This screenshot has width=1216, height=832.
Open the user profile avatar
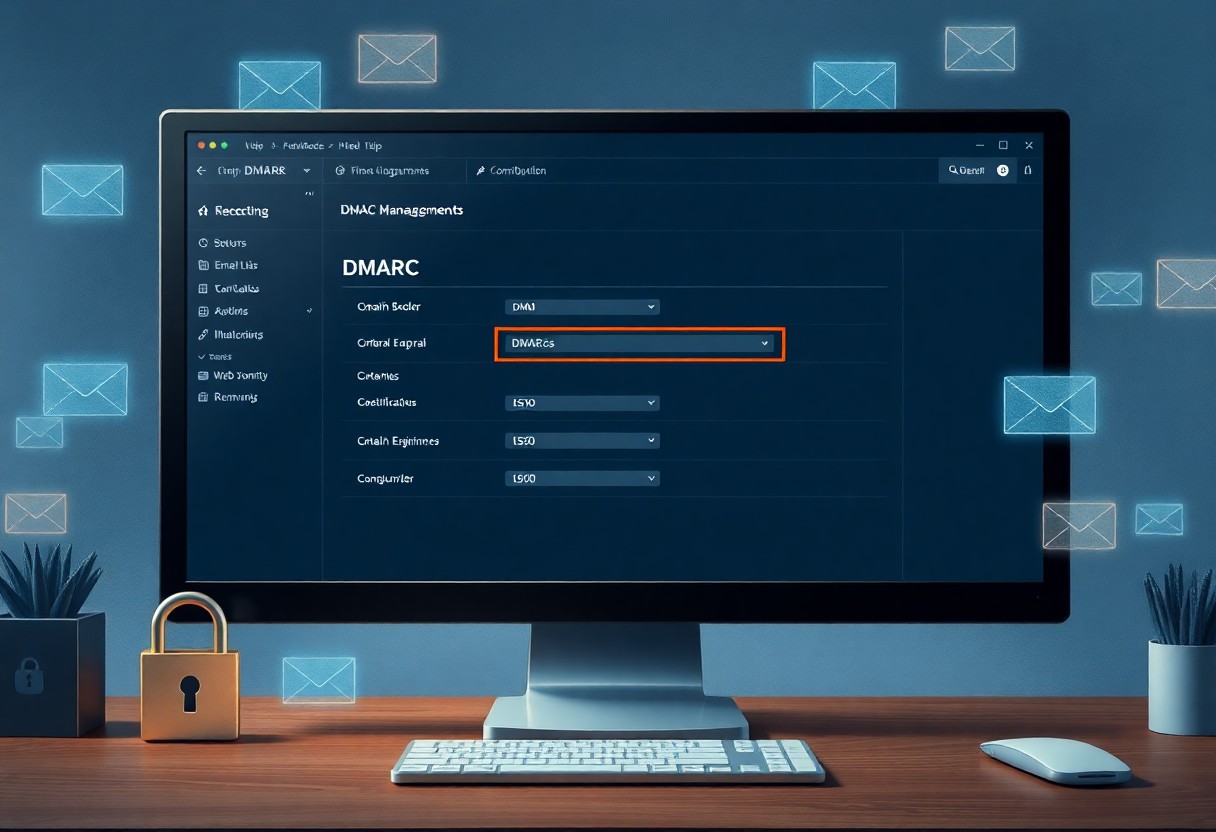[x=1003, y=170]
